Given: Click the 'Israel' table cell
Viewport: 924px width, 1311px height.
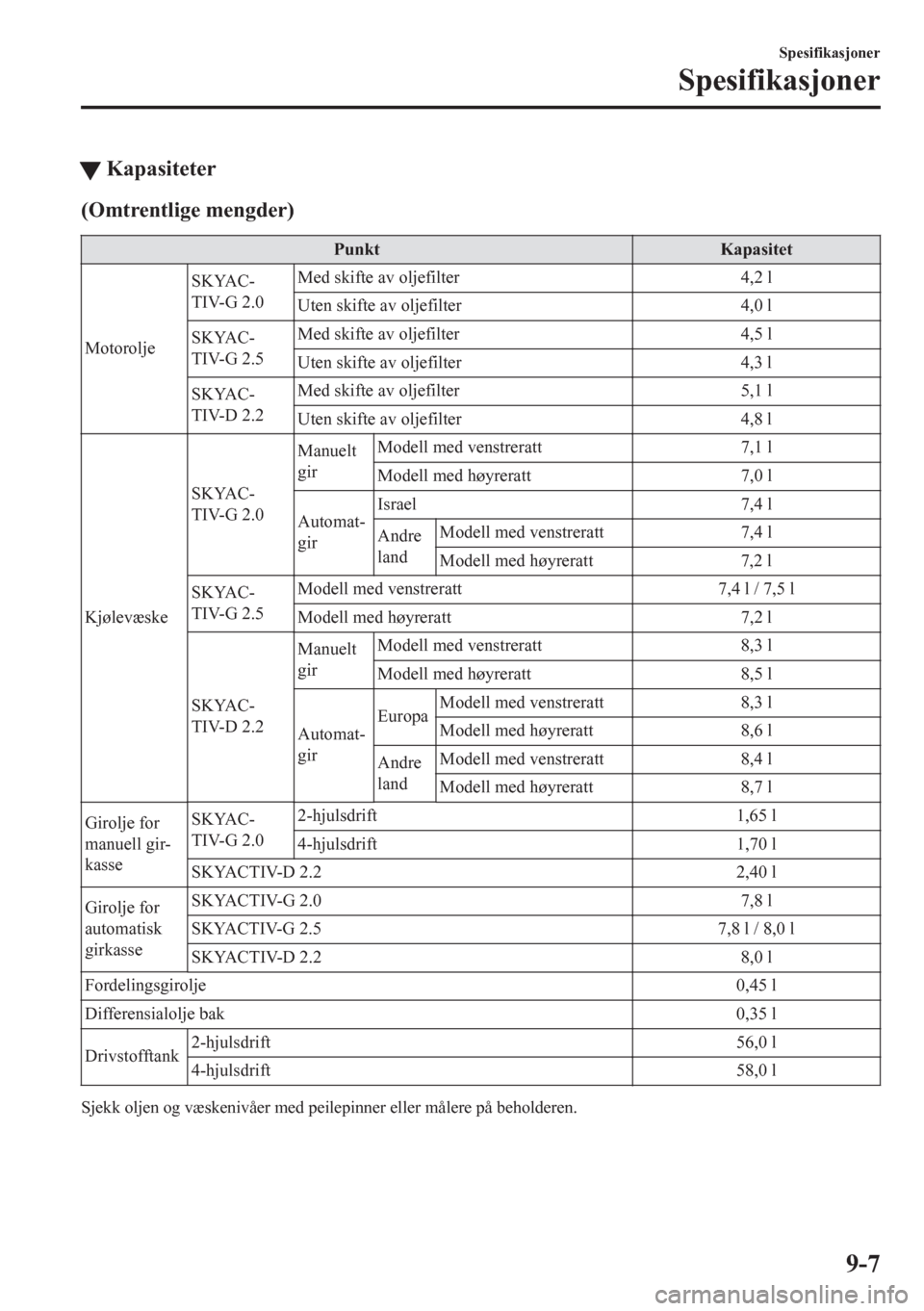Looking at the screenshot, I should click(x=398, y=504).
